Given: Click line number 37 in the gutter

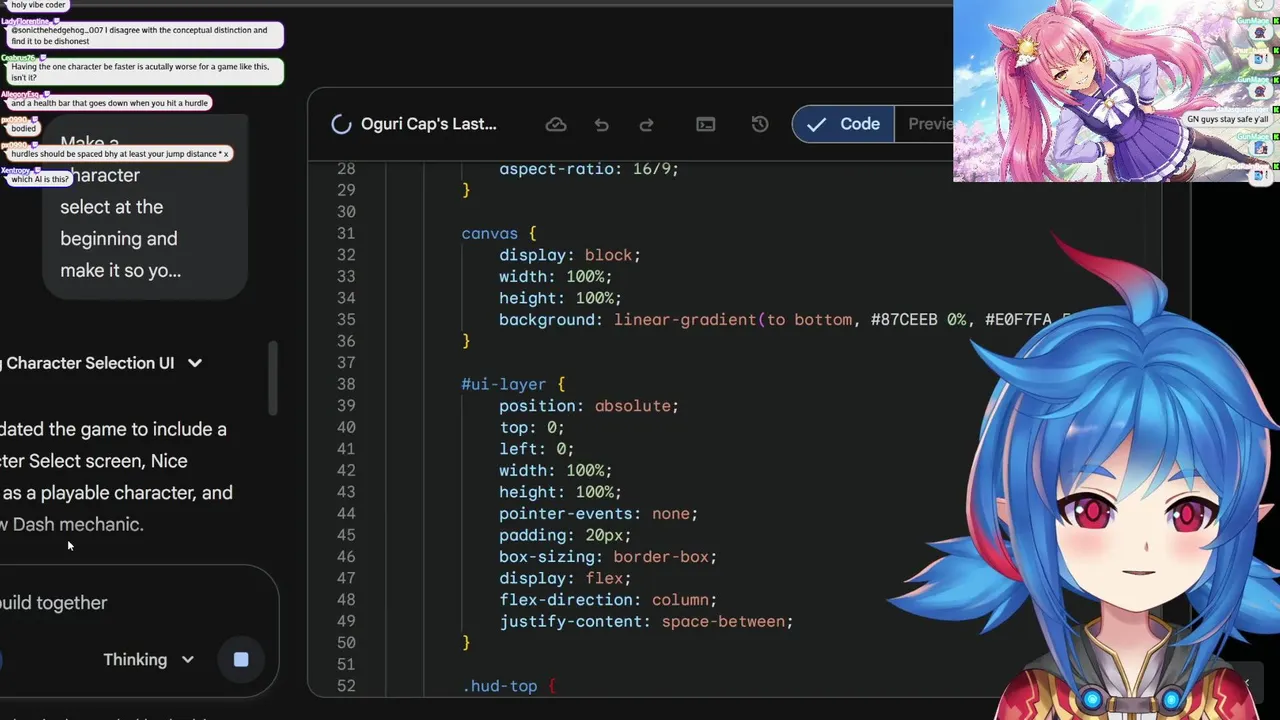Looking at the screenshot, I should [346, 363].
